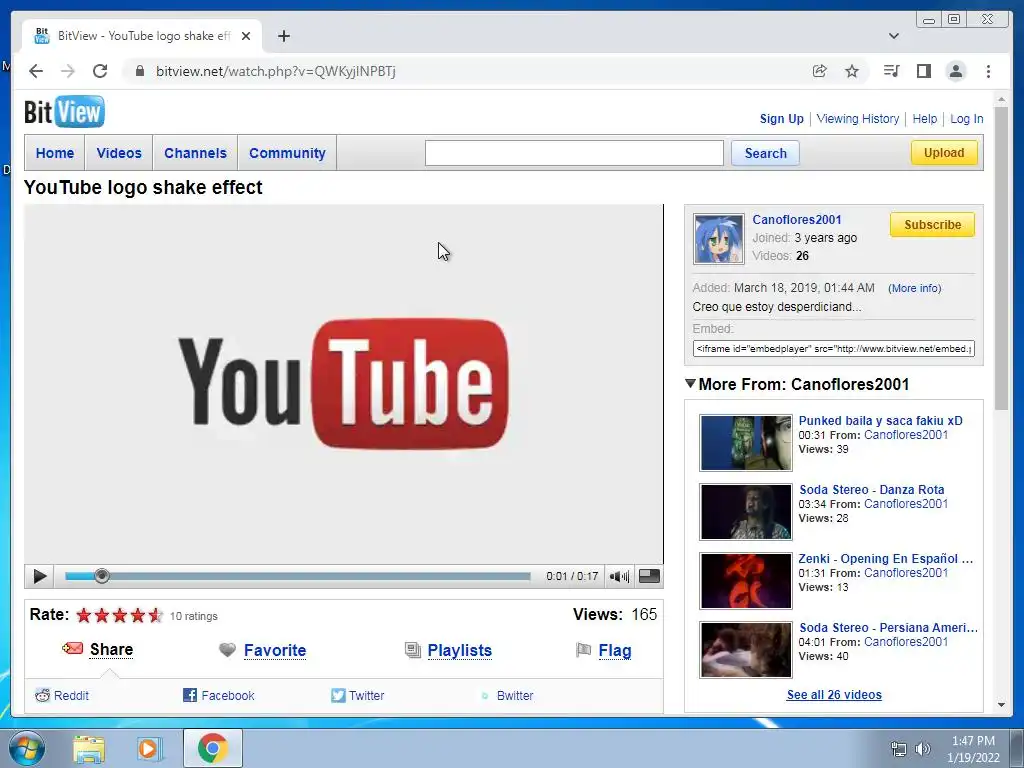This screenshot has width=1024, height=768.
Task: Bookmark the page with the star icon
Action: click(852, 71)
